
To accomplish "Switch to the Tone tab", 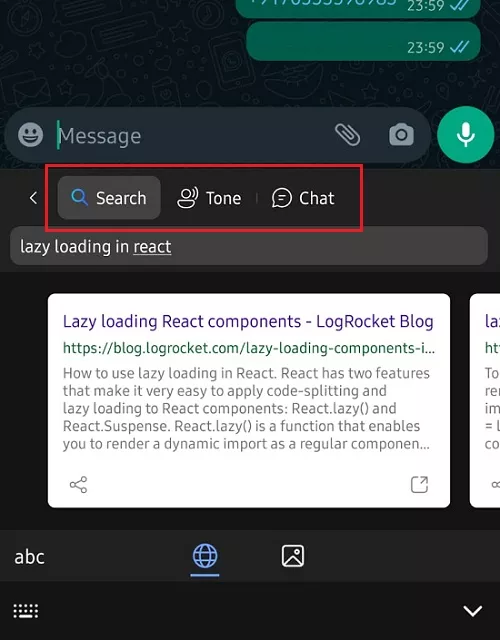I will point(209,198).
